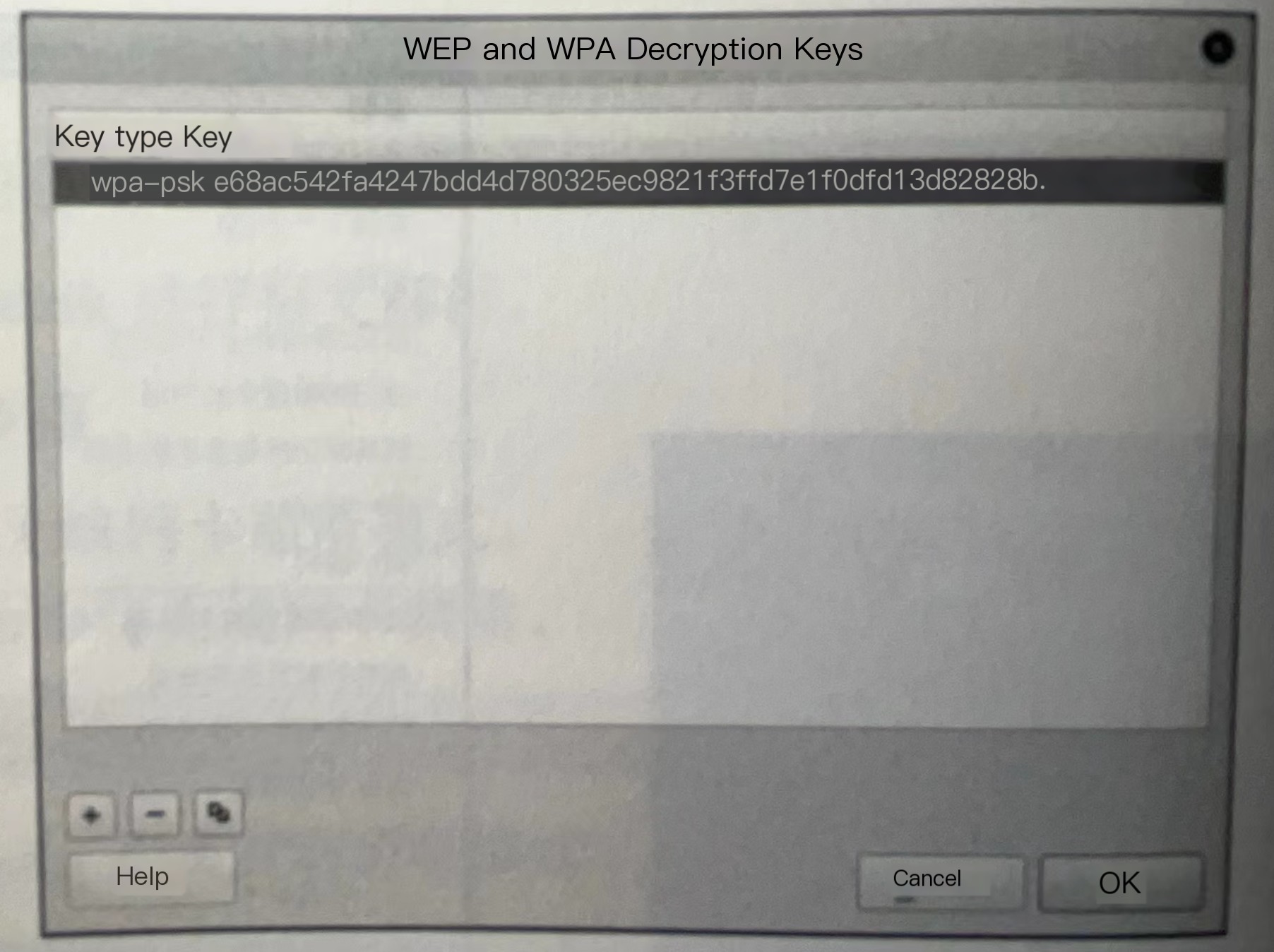Highlight the wpa-psk row in key list
1274x952 pixels.
point(638,182)
